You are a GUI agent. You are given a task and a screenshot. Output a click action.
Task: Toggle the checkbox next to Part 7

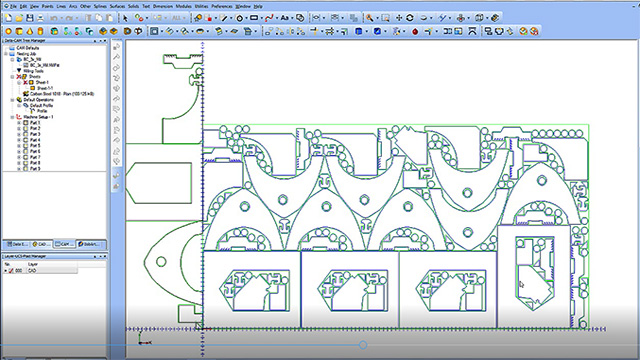tap(25, 157)
